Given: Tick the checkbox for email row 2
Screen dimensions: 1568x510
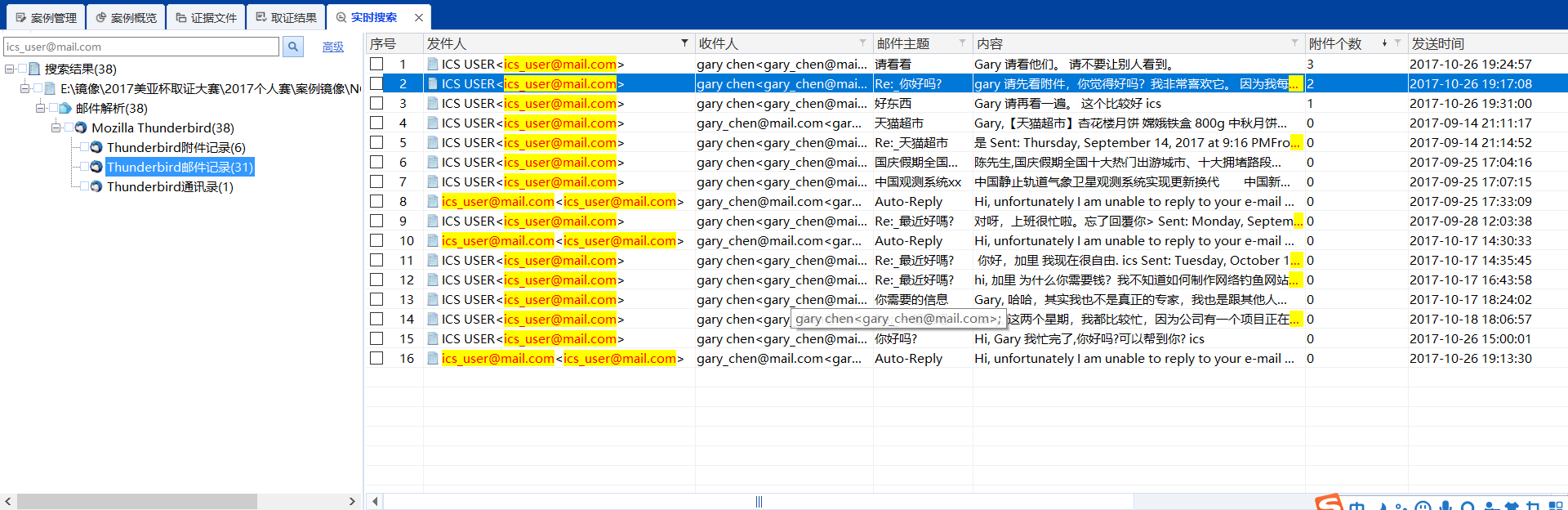Looking at the screenshot, I should tap(376, 83).
